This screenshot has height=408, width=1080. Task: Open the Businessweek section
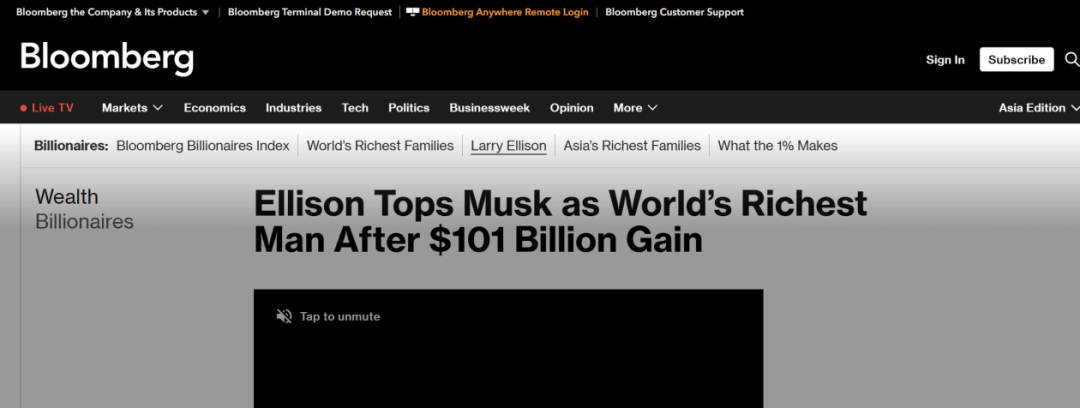click(x=490, y=108)
